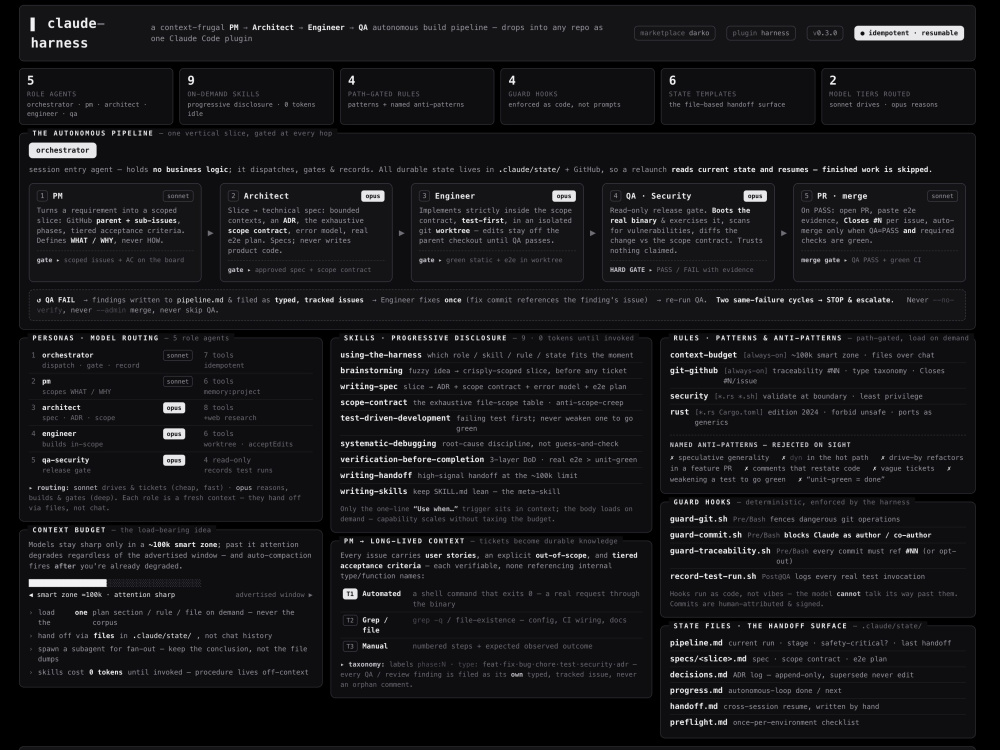This screenshot has height=750, width=1000.
Task: Open the 4 Guard Hooks stat card
Action: (577, 96)
